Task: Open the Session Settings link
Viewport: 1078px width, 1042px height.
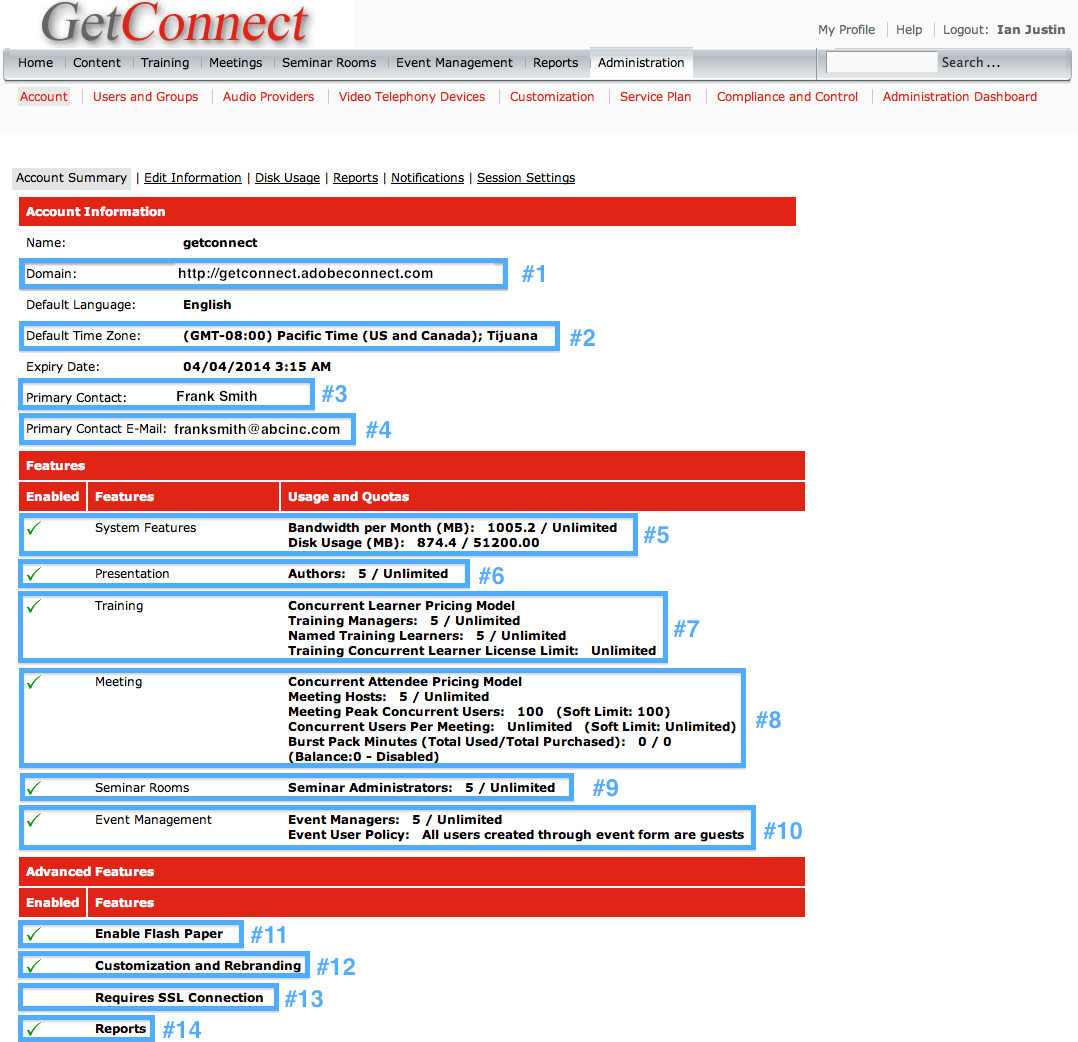Action: pos(526,178)
